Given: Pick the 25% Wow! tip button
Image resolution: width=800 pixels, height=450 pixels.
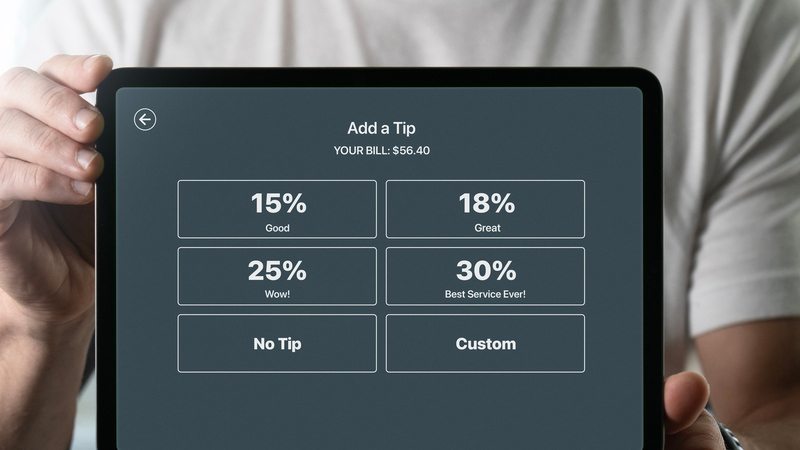Looking at the screenshot, I should pyautogui.click(x=277, y=276).
